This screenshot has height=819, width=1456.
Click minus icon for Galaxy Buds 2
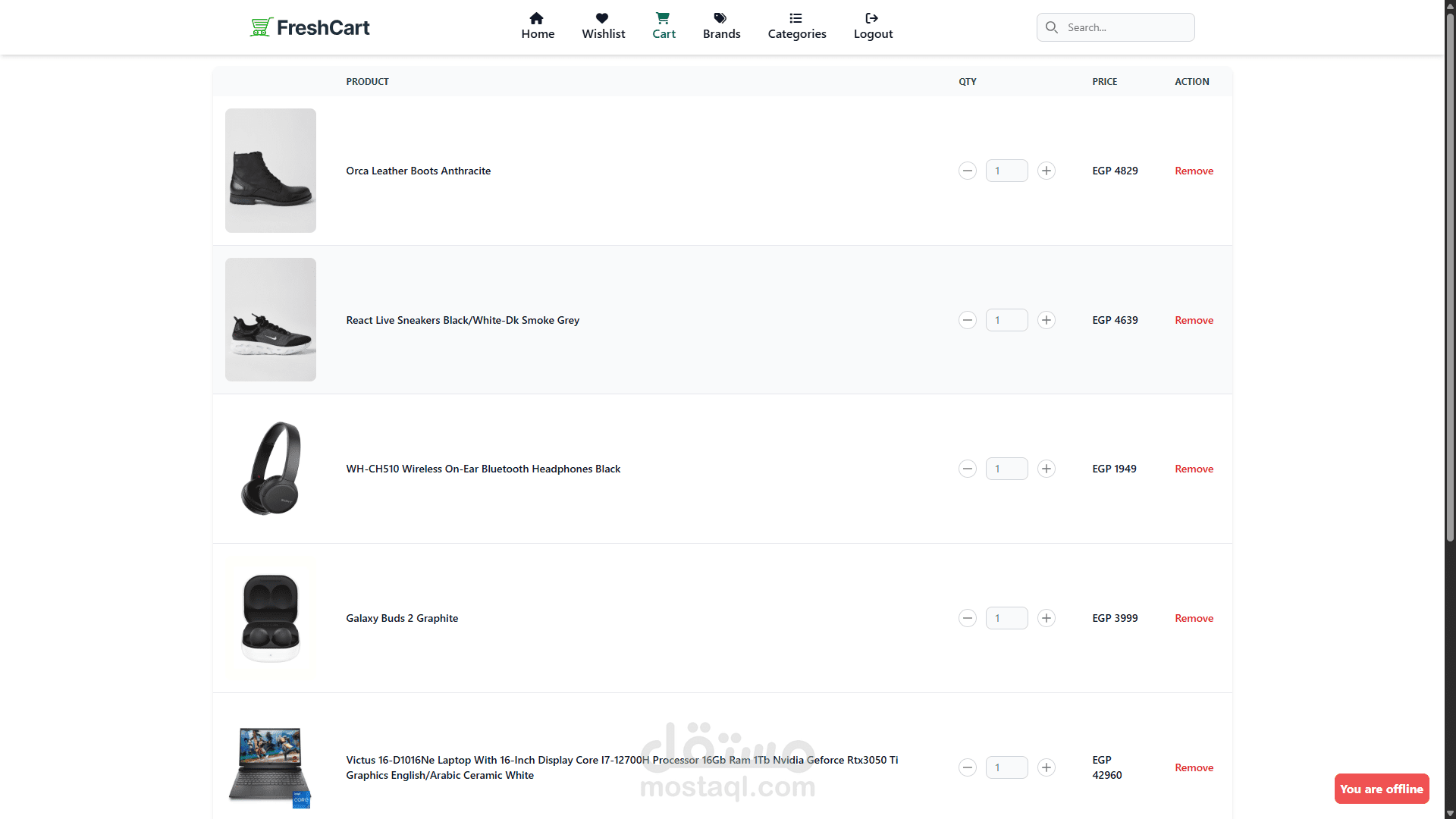[968, 618]
